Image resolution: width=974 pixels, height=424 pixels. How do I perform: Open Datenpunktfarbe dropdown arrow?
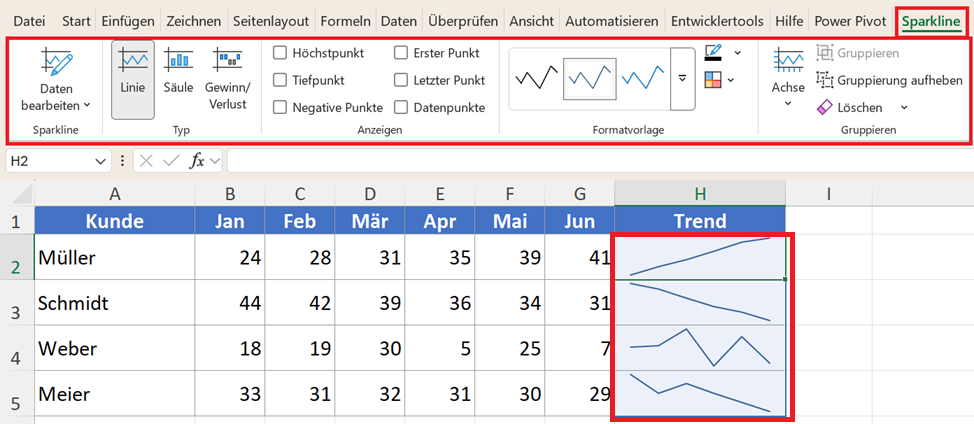coord(731,79)
